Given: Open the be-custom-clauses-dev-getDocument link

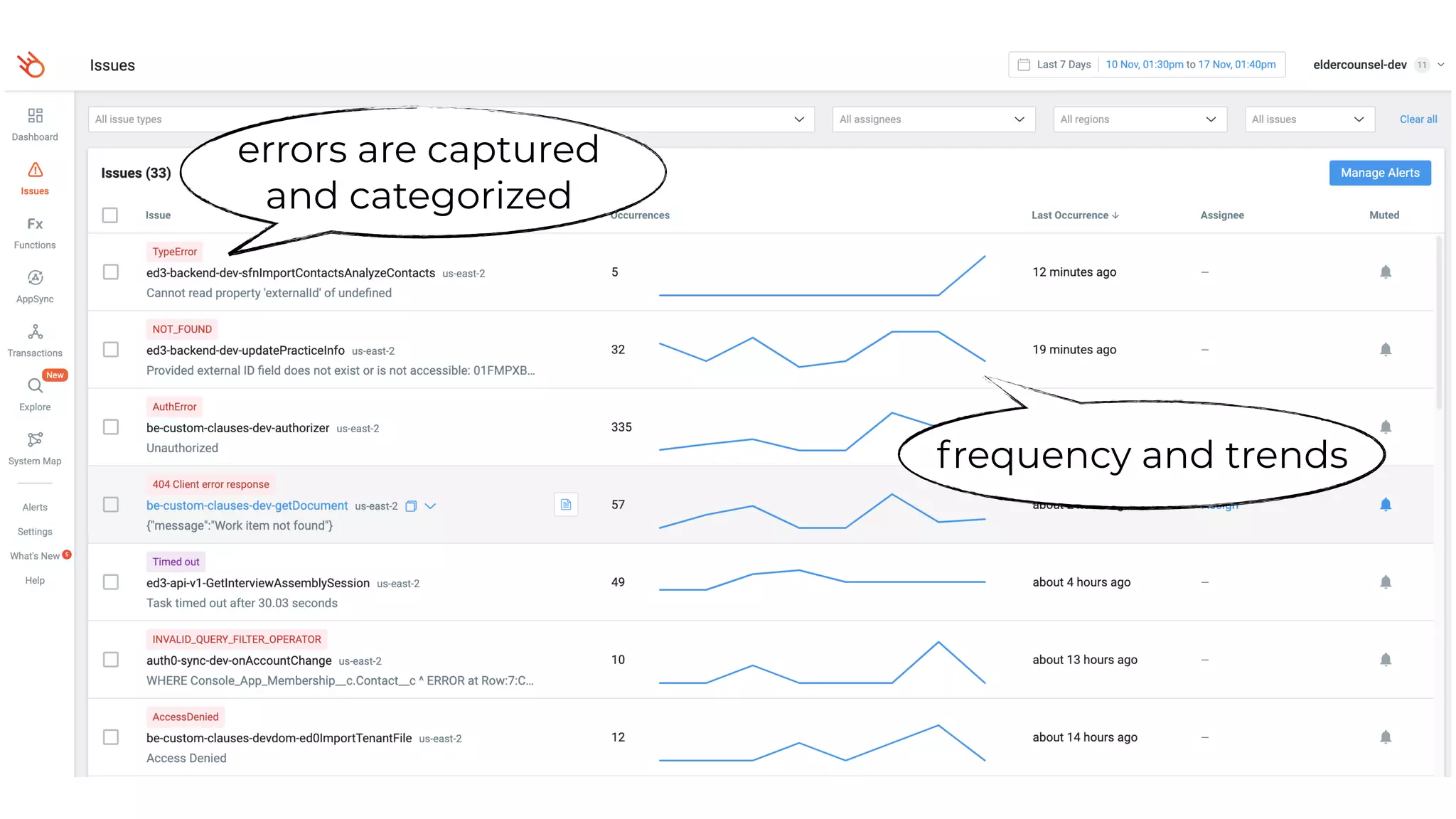Looking at the screenshot, I should [247, 505].
